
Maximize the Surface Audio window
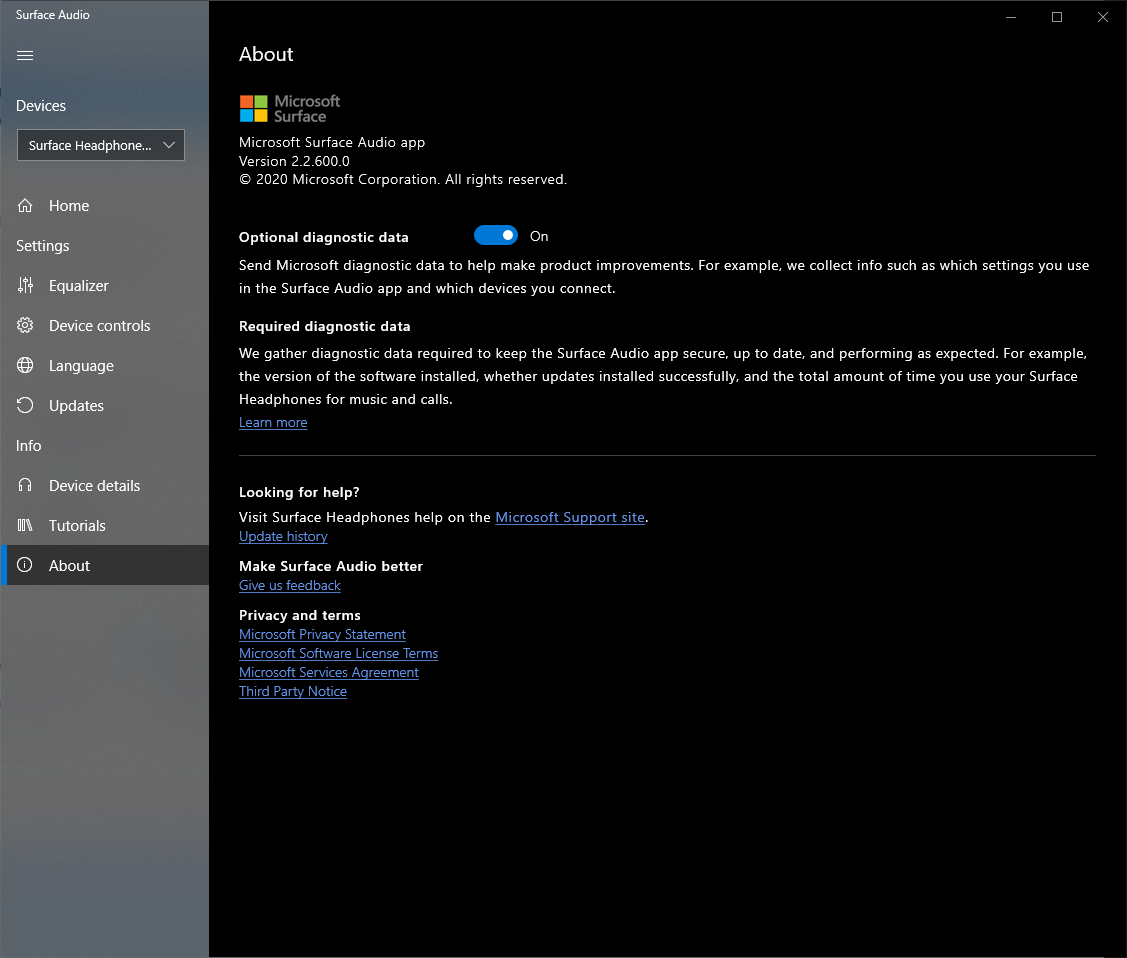(1056, 17)
